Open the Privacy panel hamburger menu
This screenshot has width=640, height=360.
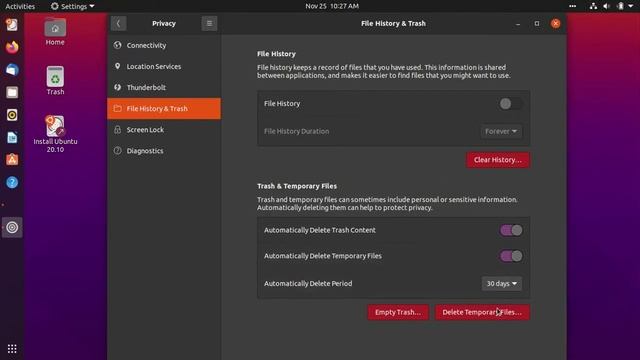(209, 23)
